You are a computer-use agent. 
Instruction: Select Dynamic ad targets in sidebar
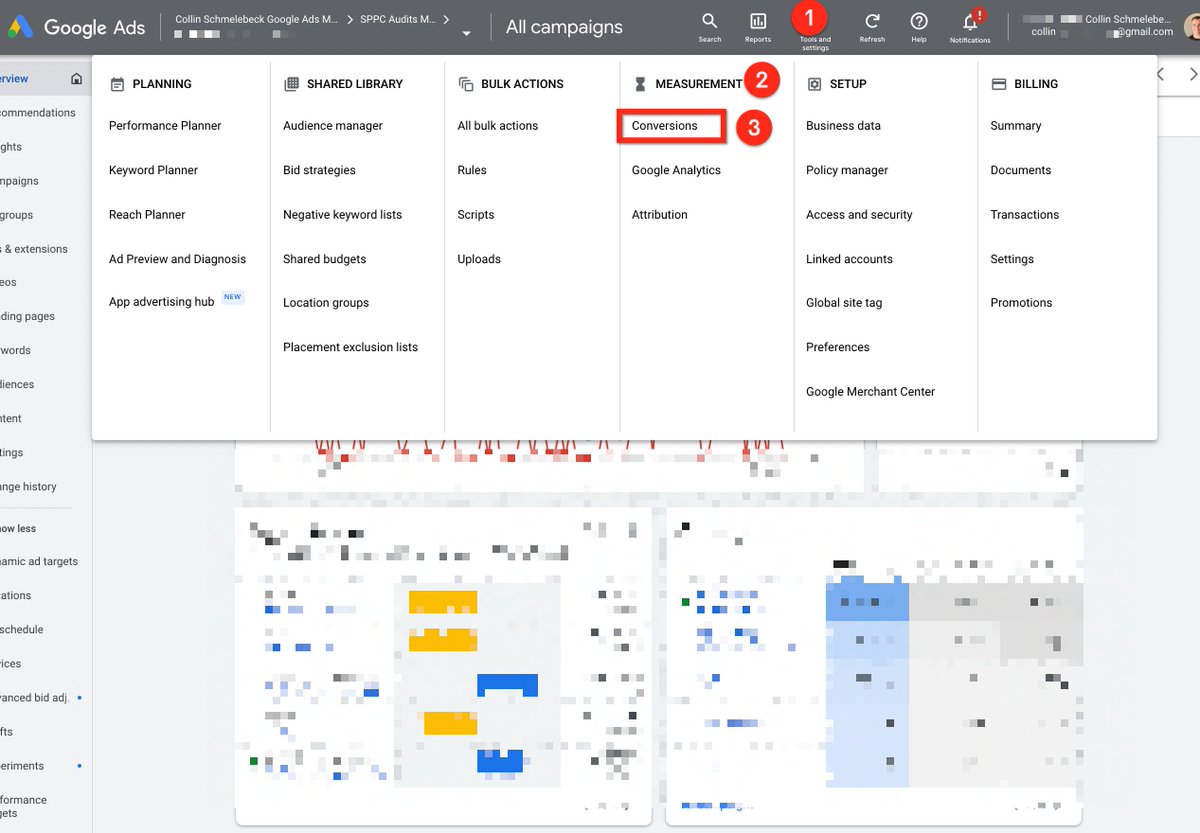point(39,562)
